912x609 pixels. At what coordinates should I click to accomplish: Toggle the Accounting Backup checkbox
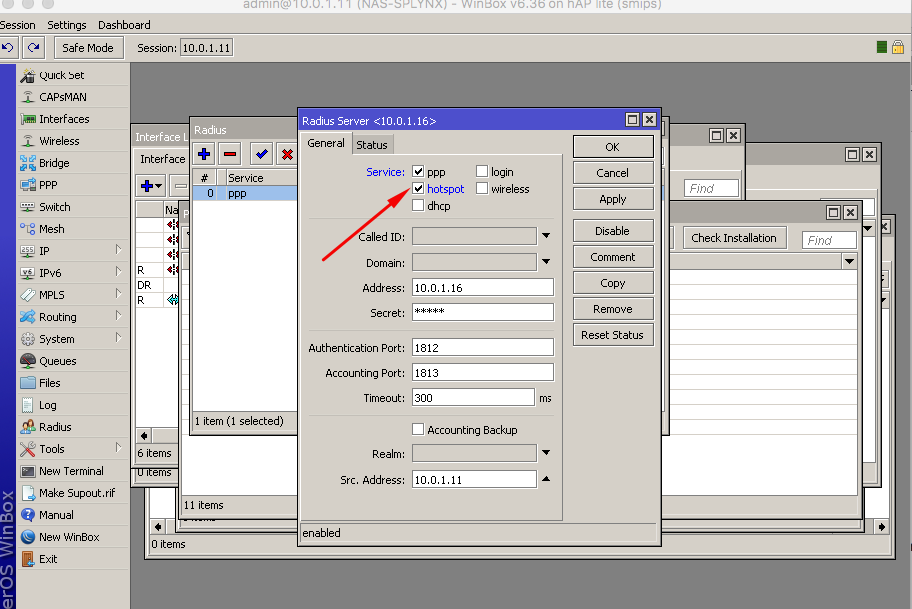coord(418,430)
